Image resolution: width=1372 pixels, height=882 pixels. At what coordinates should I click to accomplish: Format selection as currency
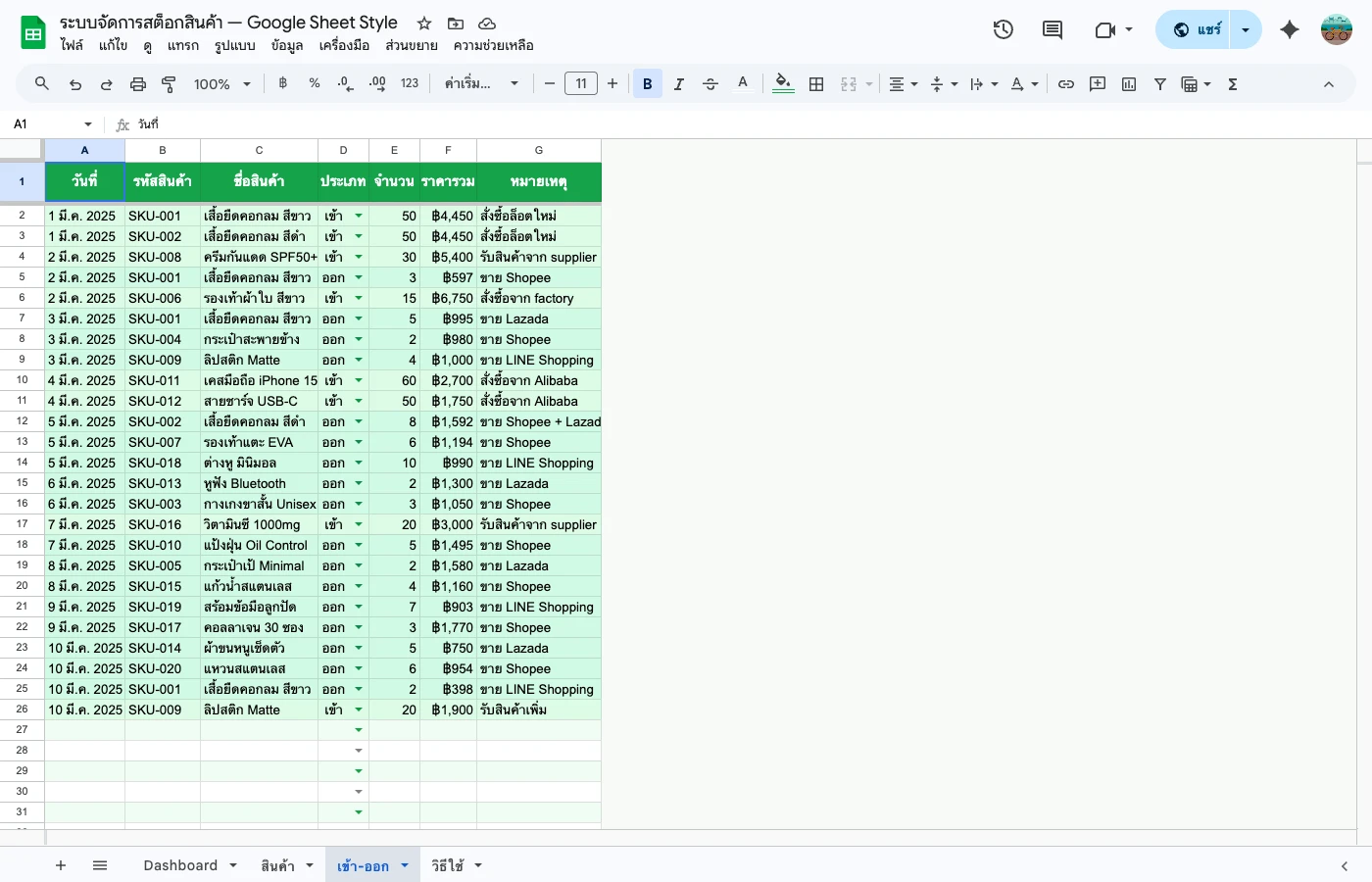(x=282, y=83)
